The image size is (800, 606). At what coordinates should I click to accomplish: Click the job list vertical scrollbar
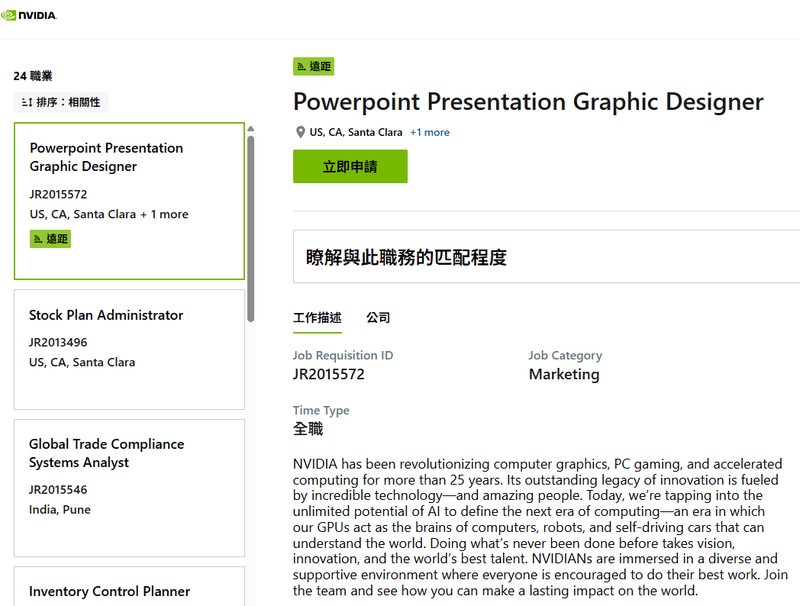(x=251, y=229)
